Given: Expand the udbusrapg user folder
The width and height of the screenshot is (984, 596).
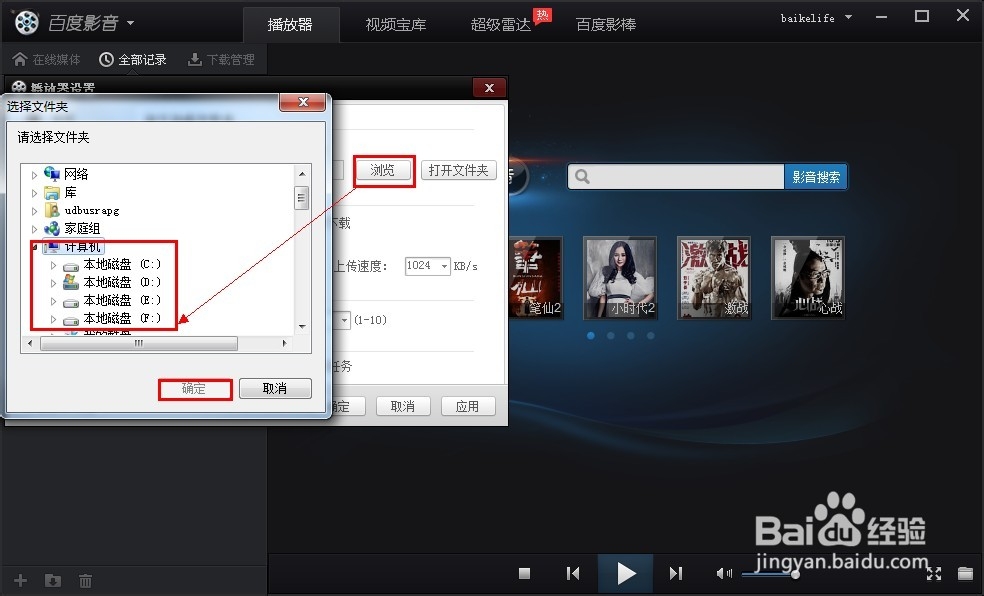Looking at the screenshot, I should click(x=35, y=211).
